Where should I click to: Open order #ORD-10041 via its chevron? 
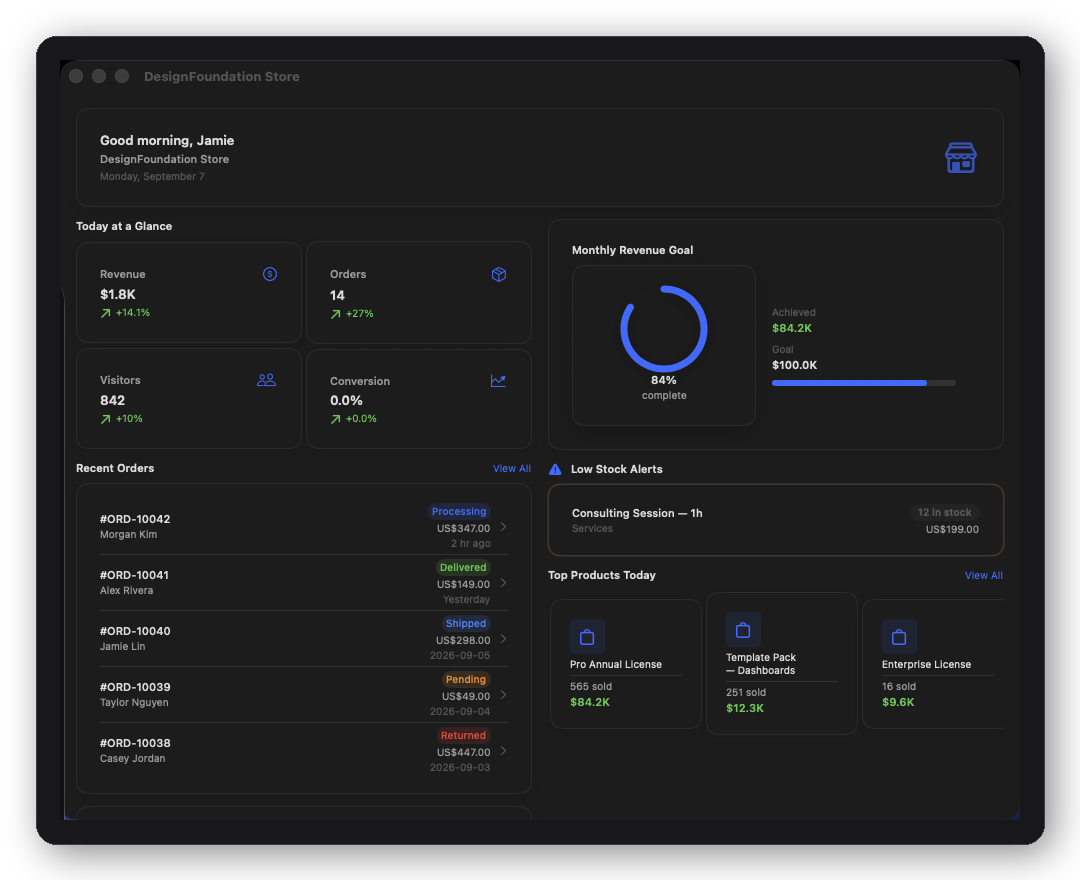pyautogui.click(x=503, y=583)
